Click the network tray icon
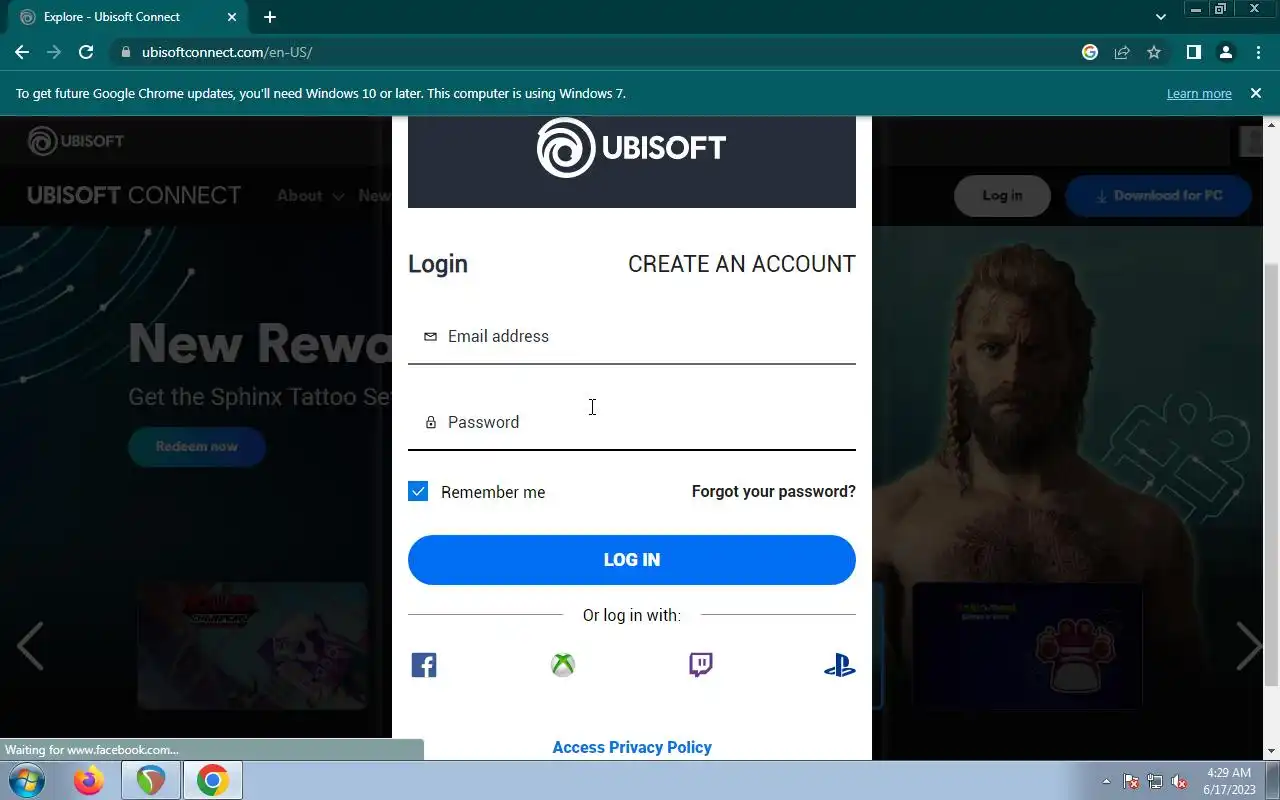This screenshot has width=1280, height=800. pyautogui.click(x=1155, y=781)
